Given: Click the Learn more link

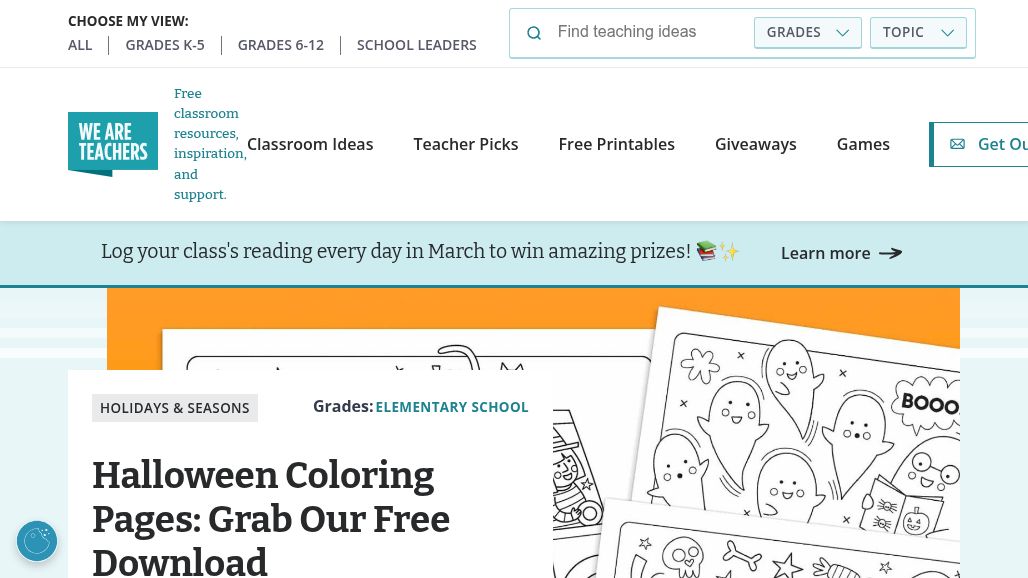Looking at the screenshot, I should click(825, 253).
